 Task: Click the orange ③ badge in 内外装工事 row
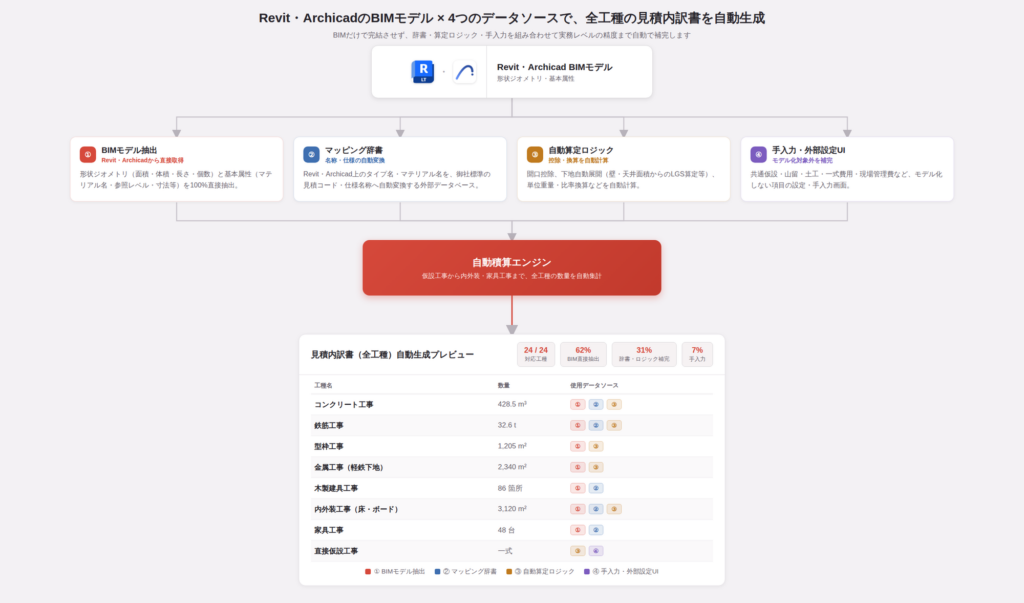coord(614,509)
